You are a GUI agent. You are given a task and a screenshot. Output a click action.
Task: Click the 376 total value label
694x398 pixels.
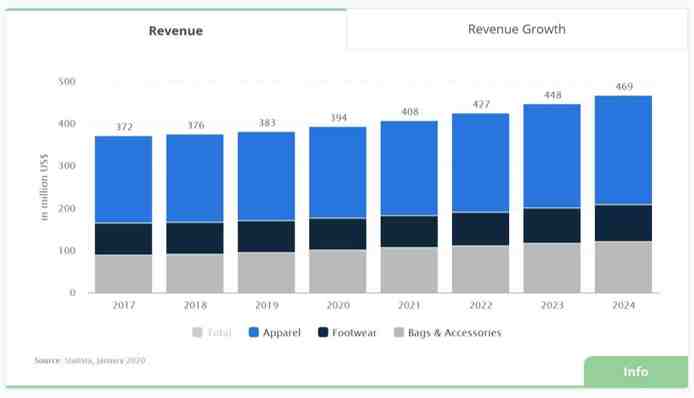click(196, 125)
